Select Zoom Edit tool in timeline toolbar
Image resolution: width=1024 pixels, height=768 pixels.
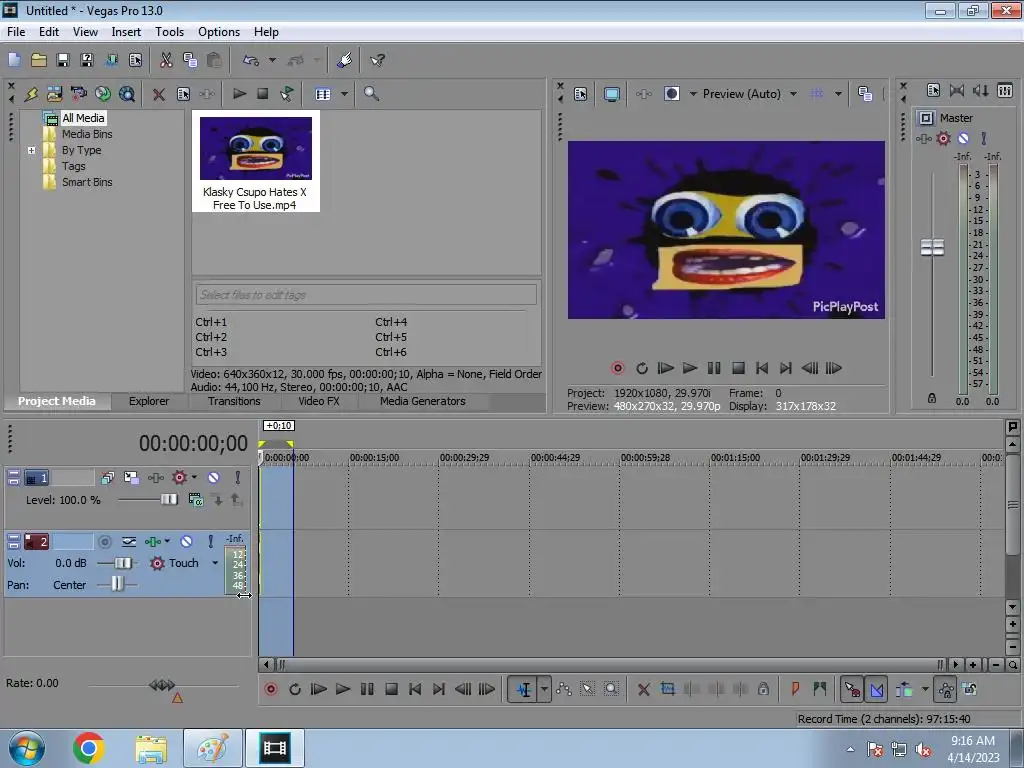[x=611, y=689]
